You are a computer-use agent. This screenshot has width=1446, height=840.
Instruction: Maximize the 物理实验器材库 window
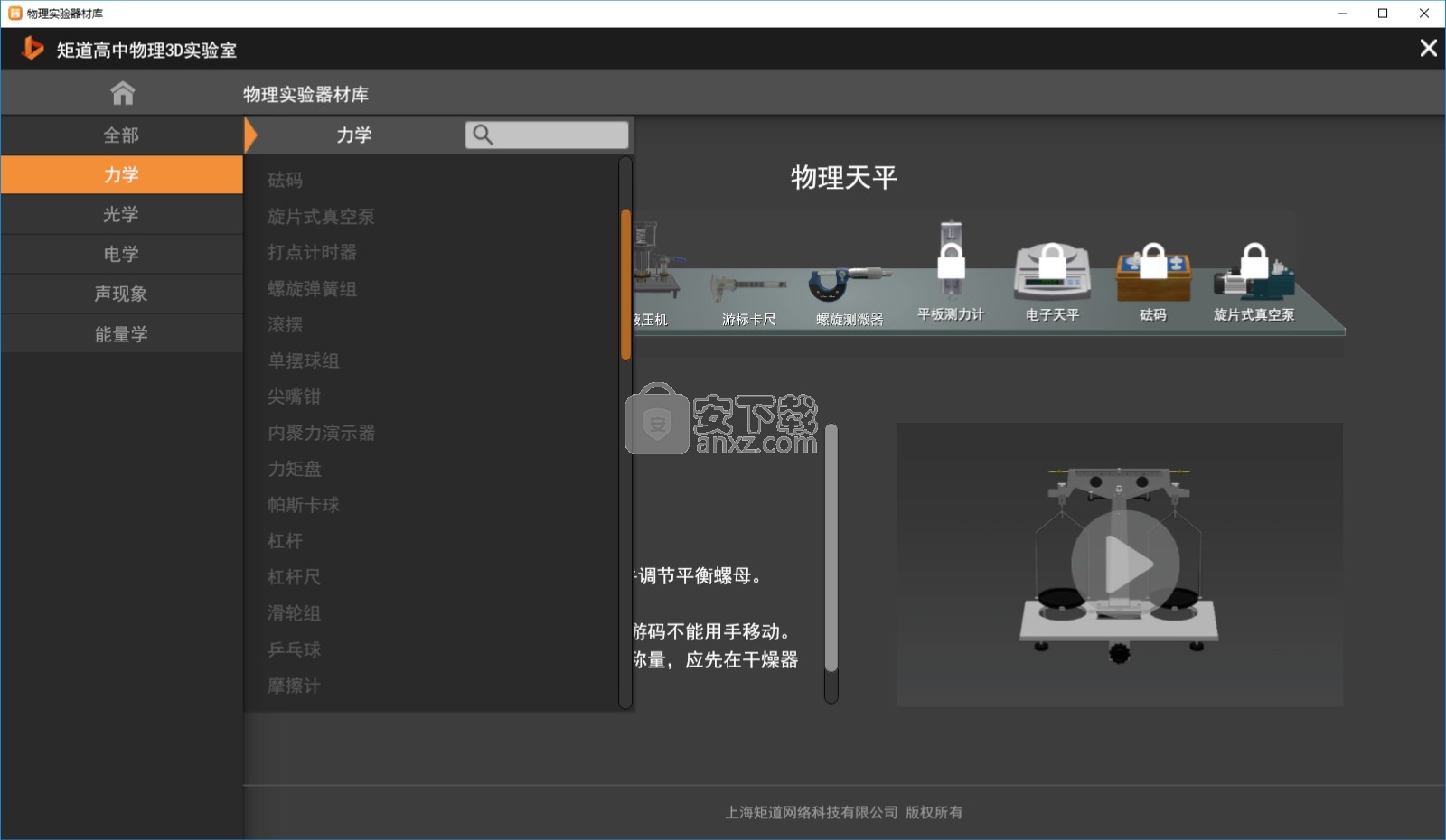coord(1383,14)
